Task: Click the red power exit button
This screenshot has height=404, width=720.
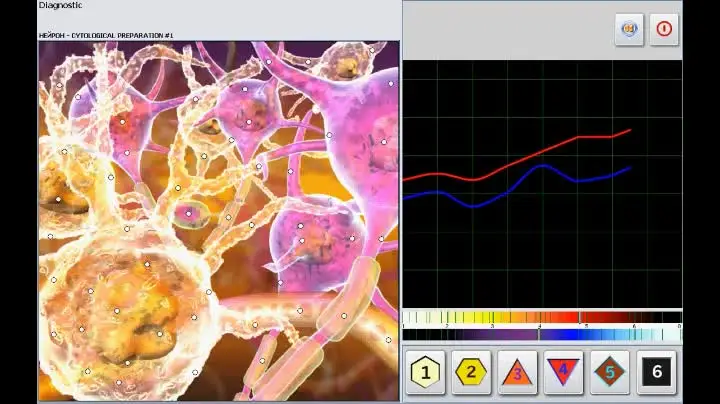Action: click(x=664, y=29)
